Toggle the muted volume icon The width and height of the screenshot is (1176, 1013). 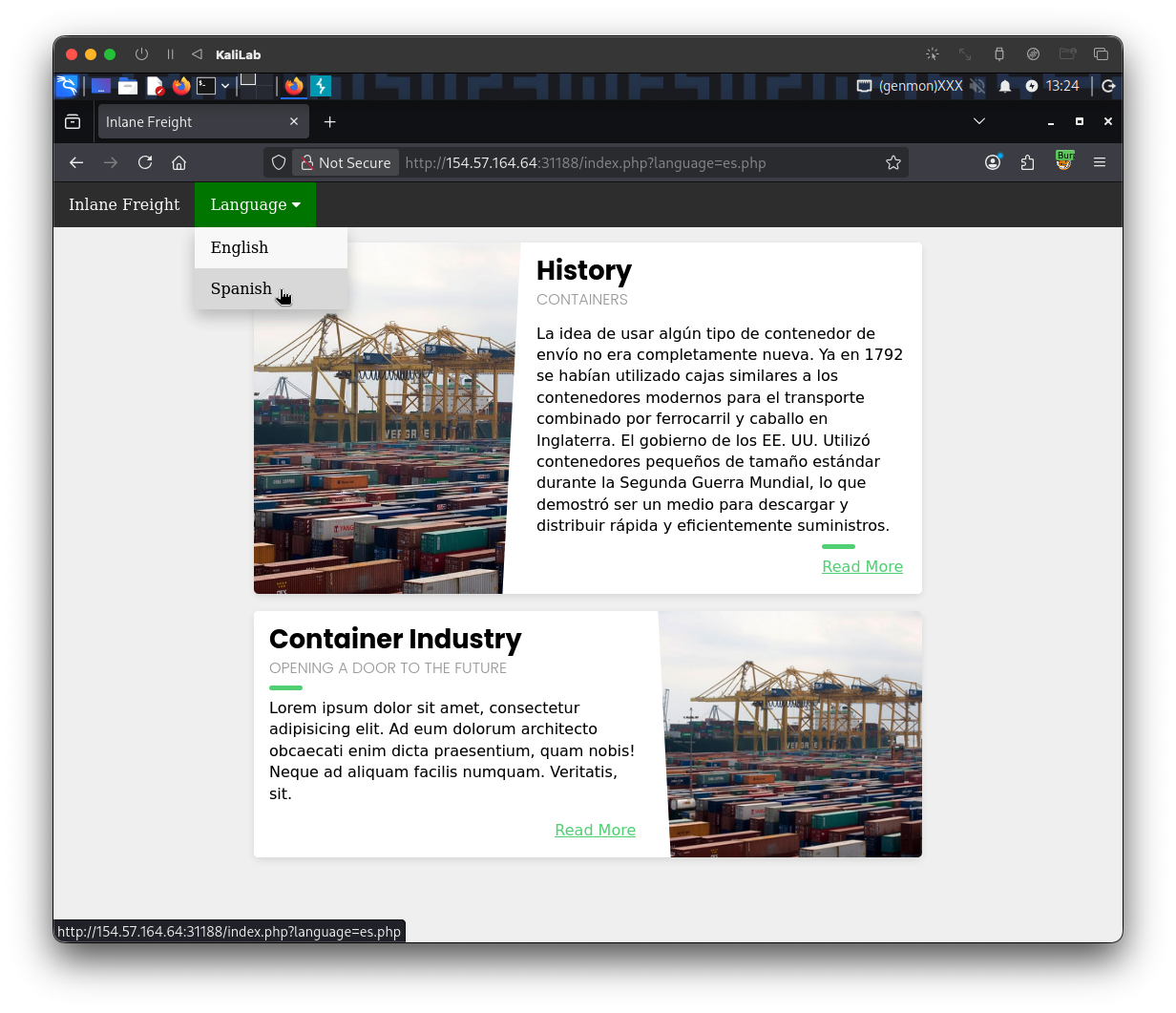(x=977, y=86)
